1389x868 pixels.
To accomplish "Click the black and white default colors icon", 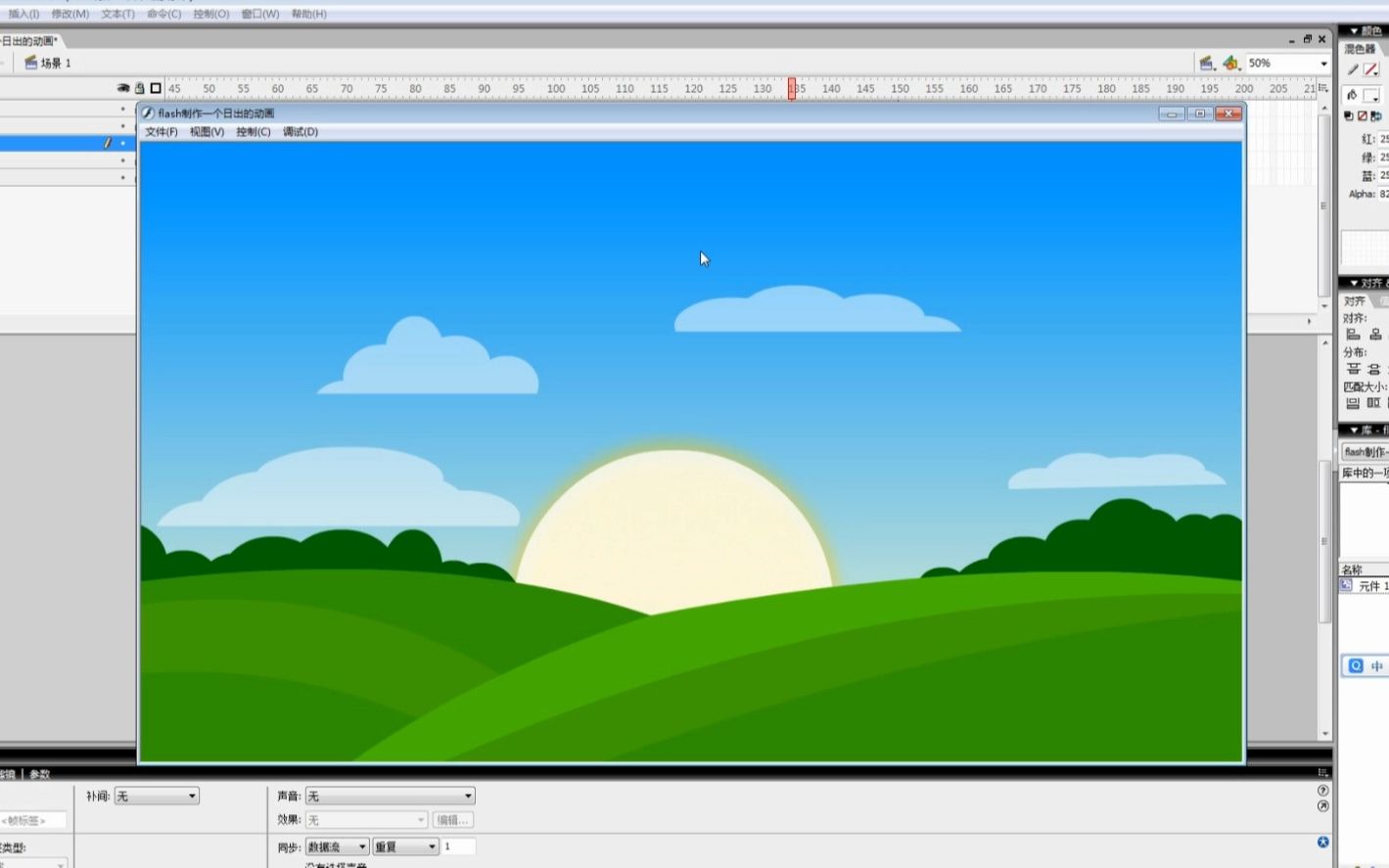I will pos(1348,115).
